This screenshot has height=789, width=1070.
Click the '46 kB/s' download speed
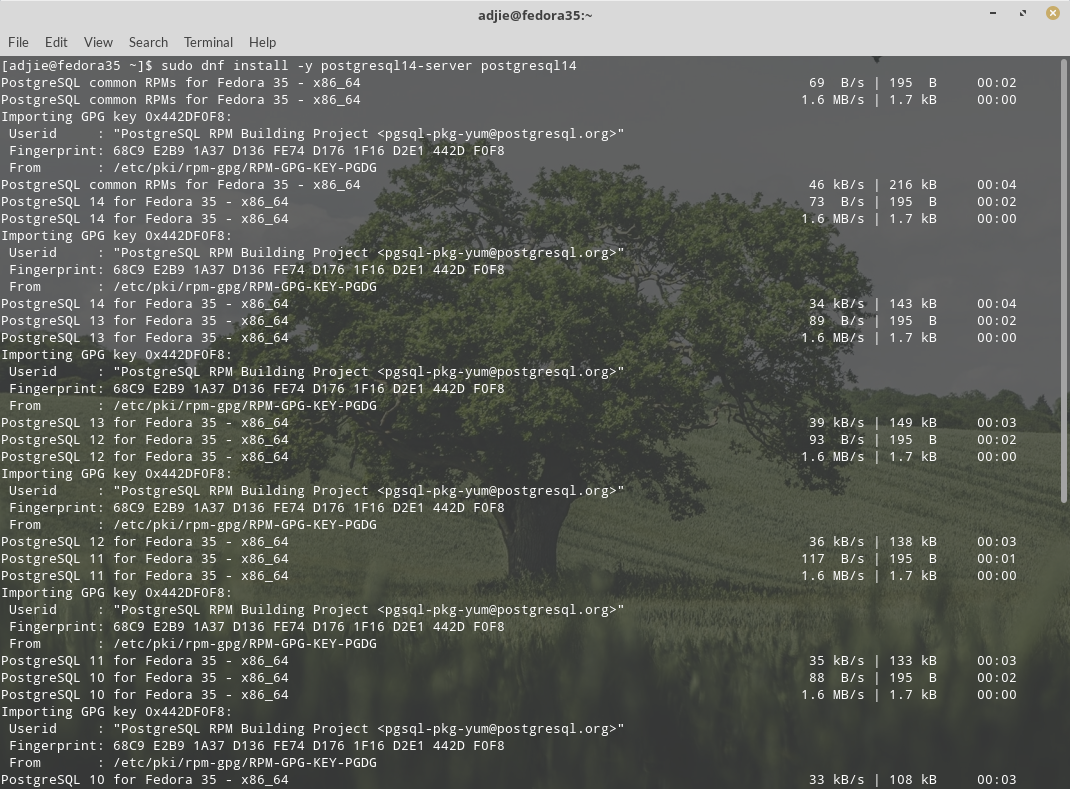[837, 185]
